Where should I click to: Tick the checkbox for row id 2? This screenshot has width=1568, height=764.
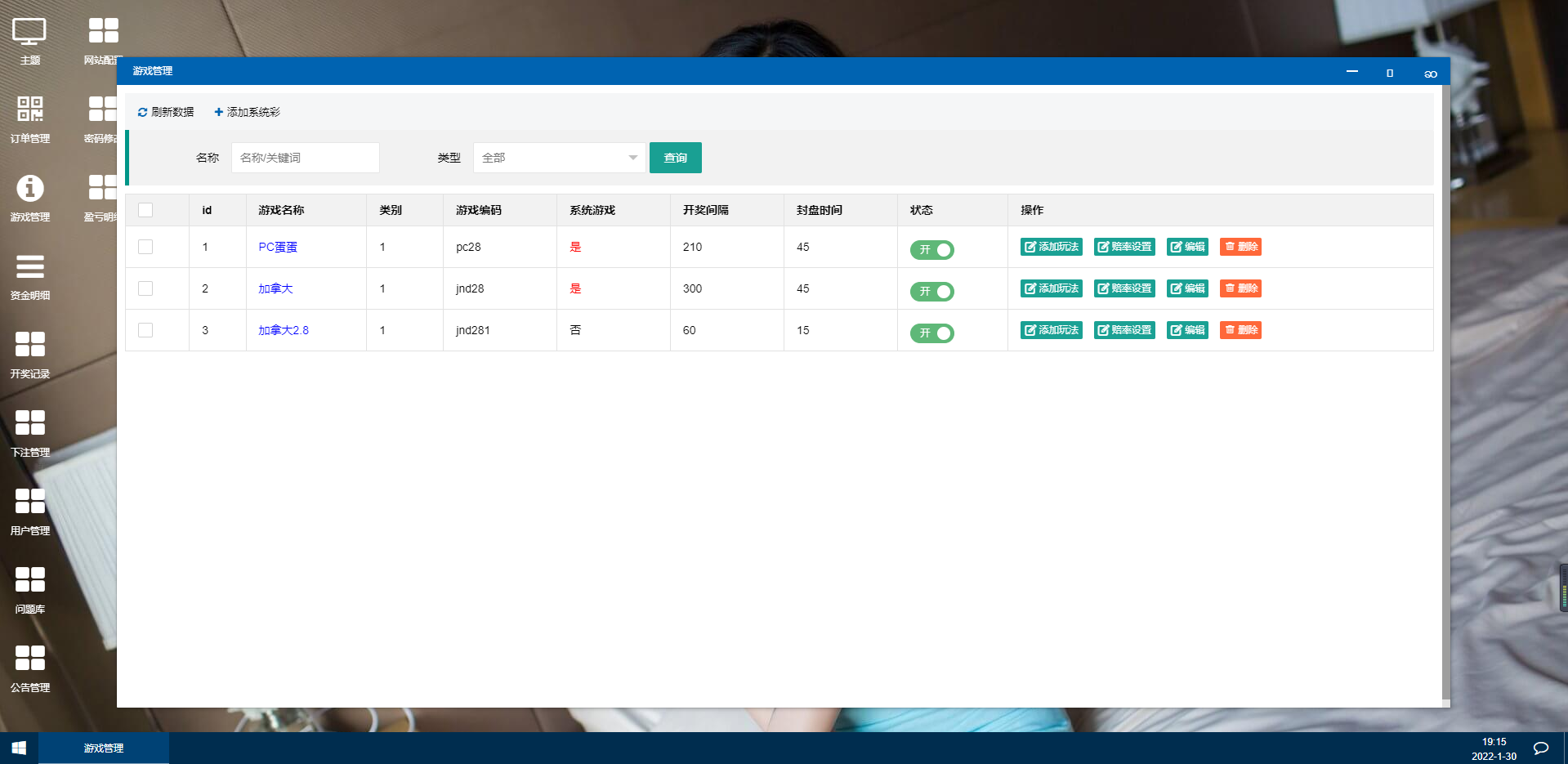[145, 288]
